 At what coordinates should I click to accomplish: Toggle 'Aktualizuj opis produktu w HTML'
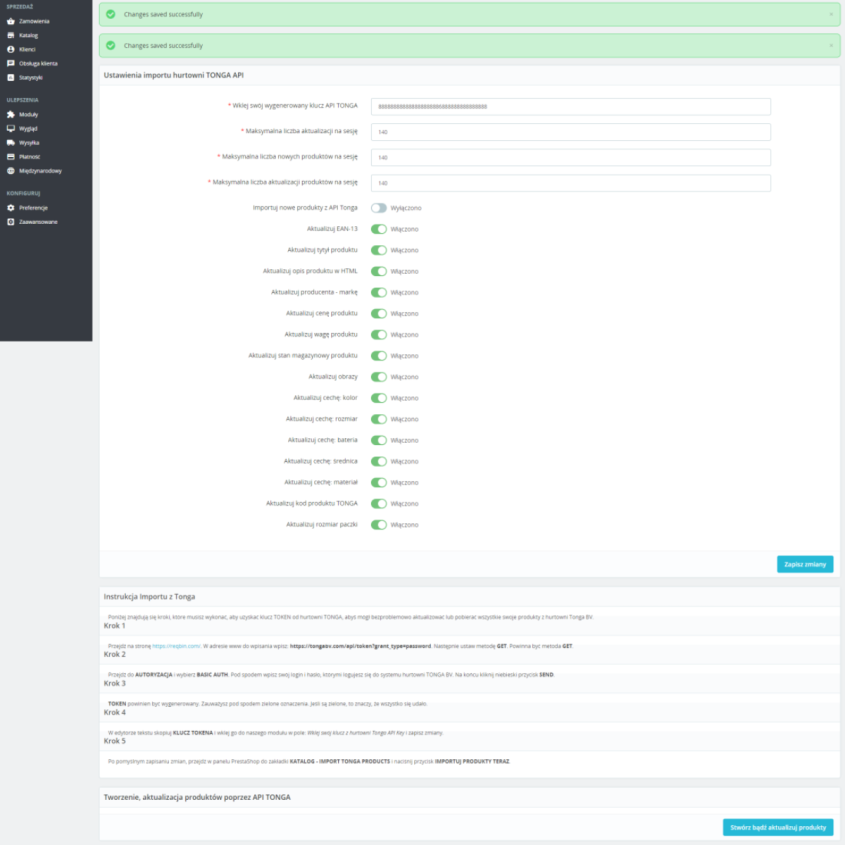coord(379,271)
